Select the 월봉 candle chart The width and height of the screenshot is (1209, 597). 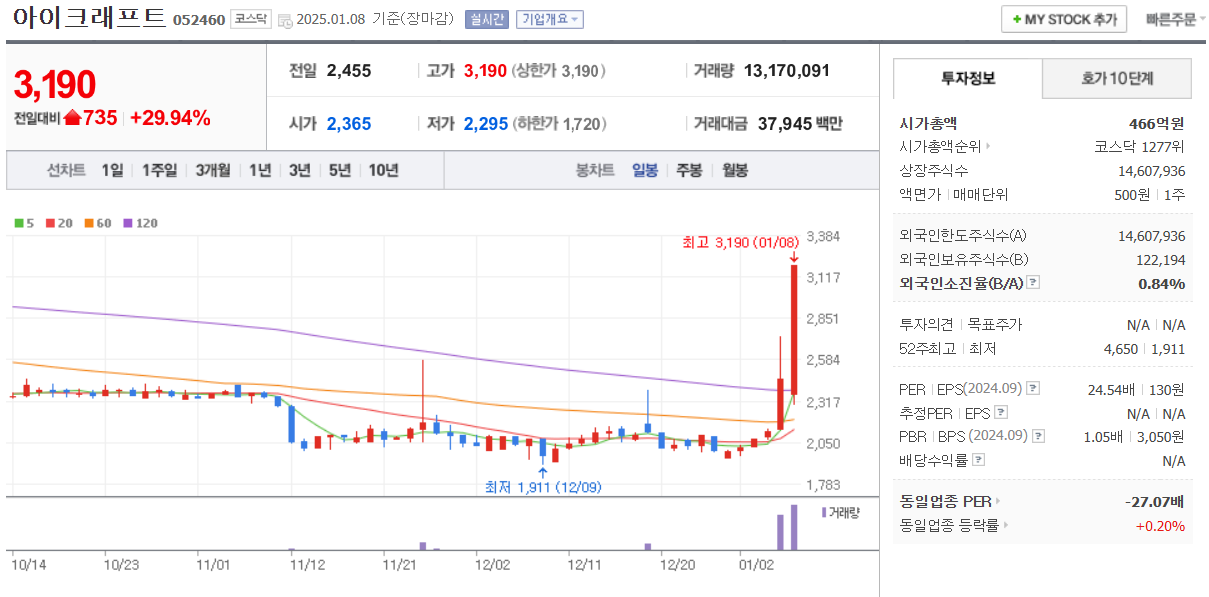point(735,170)
